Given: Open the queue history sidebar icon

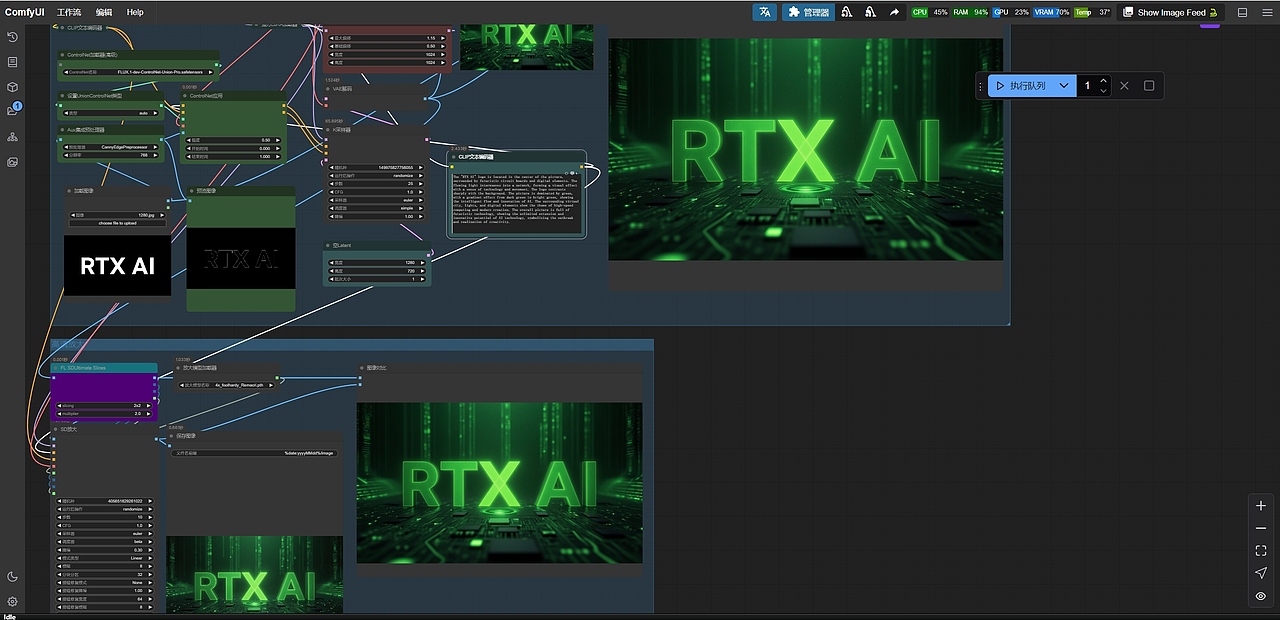Looking at the screenshot, I should [12, 37].
